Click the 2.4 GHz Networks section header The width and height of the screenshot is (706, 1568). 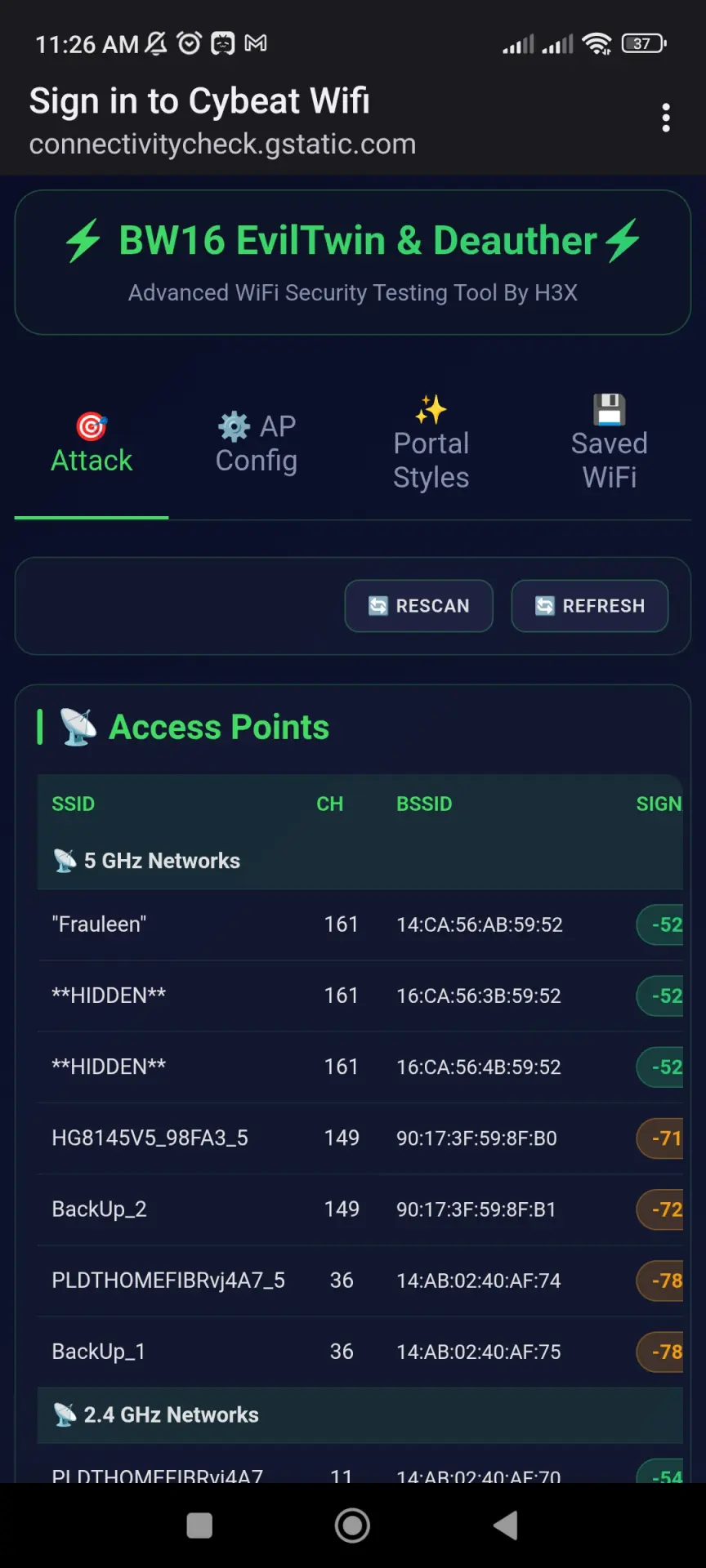pyautogui.click(x=360, y=1415)
